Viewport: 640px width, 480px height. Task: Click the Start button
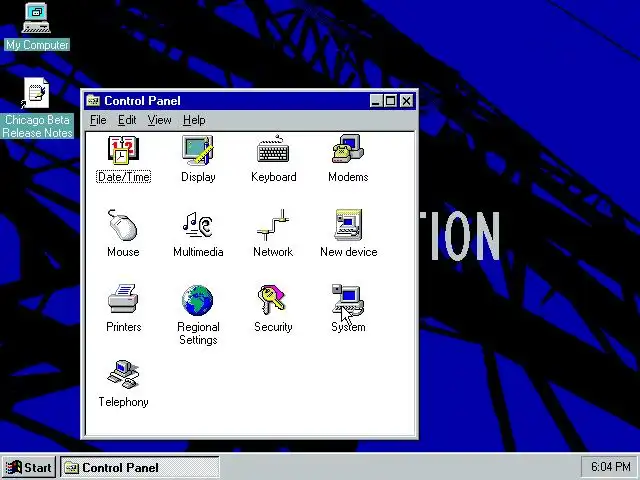[x=29, y=467]
